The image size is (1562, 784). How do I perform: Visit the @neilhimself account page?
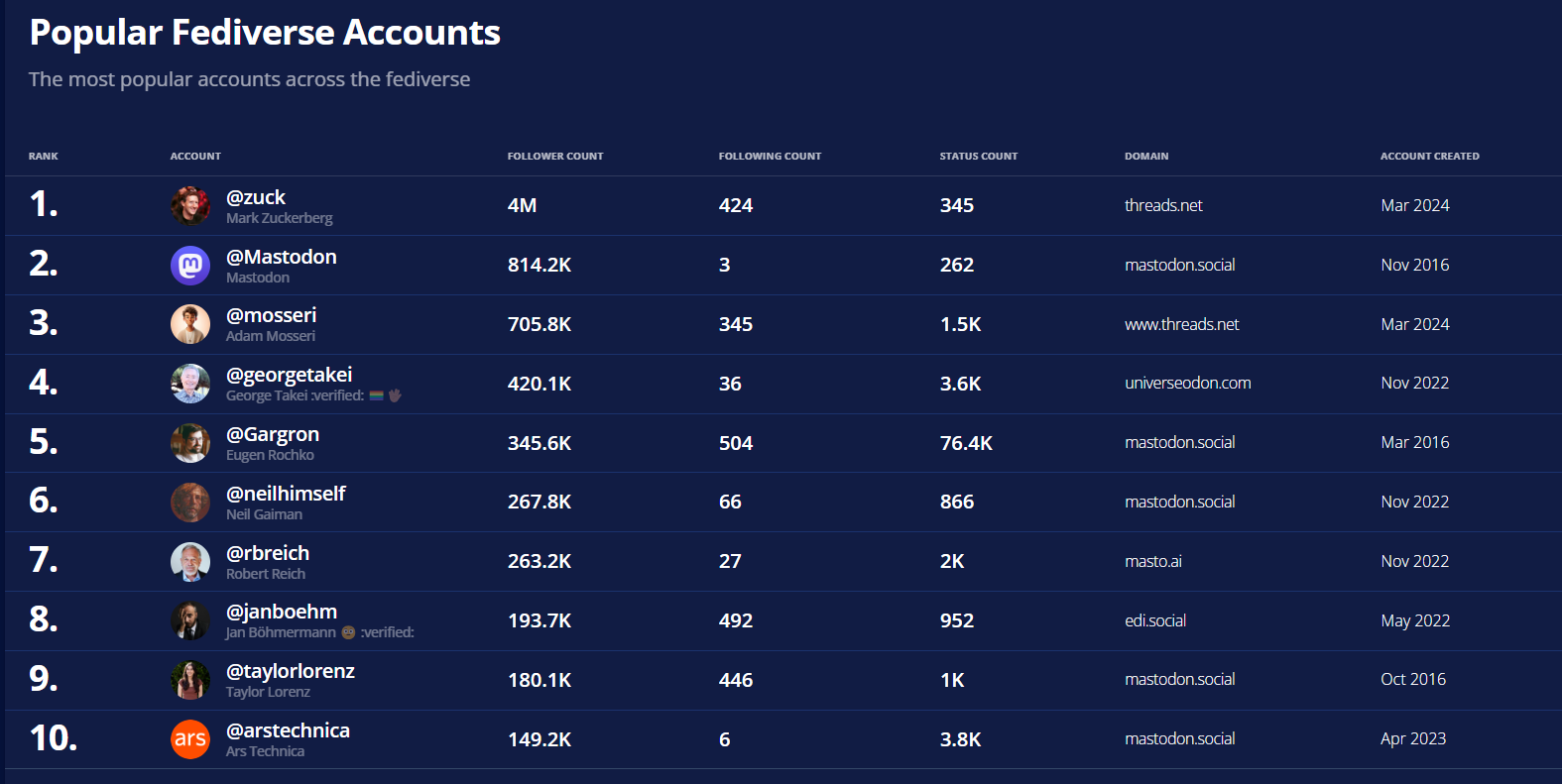coord(286,494)
